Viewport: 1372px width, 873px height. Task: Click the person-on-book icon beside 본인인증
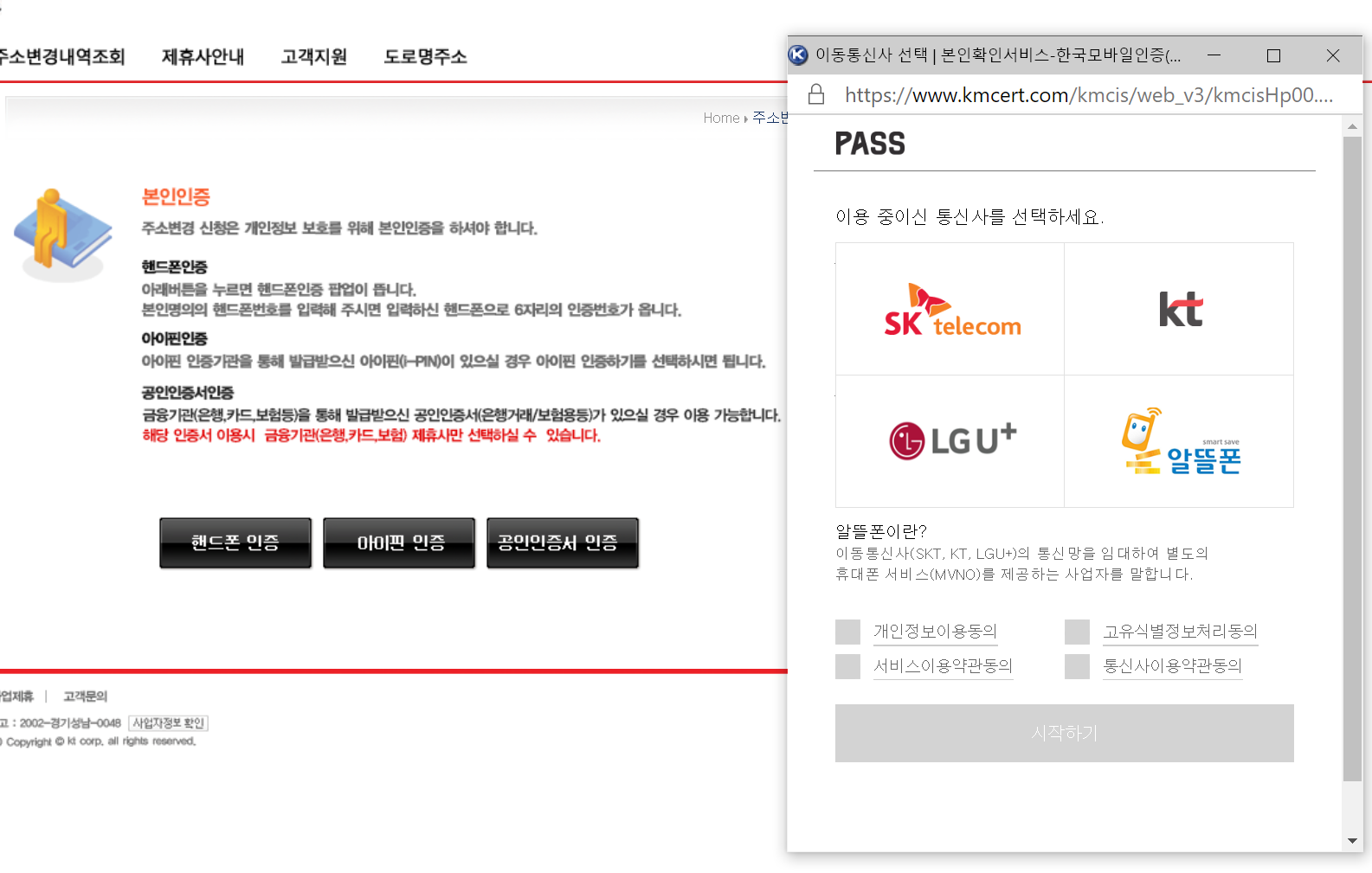(62, 234)
